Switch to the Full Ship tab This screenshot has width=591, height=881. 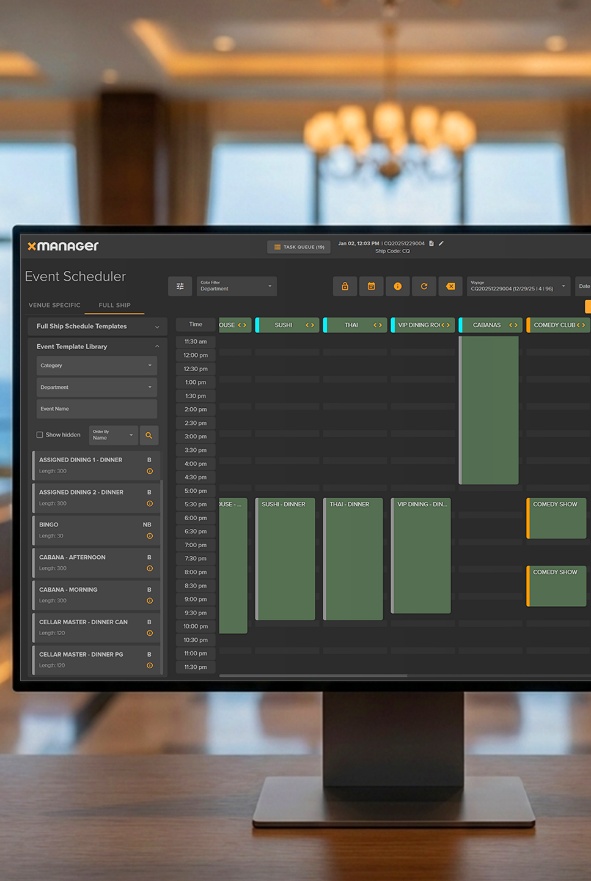[x=115, y=305]
